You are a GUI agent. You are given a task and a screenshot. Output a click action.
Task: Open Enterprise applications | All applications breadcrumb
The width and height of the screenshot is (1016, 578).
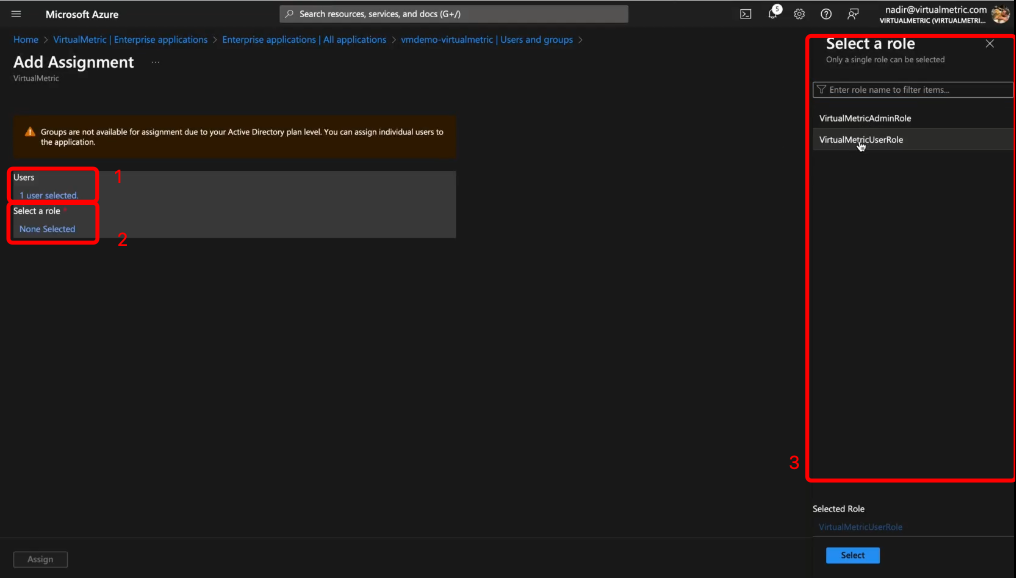[304, 40]
